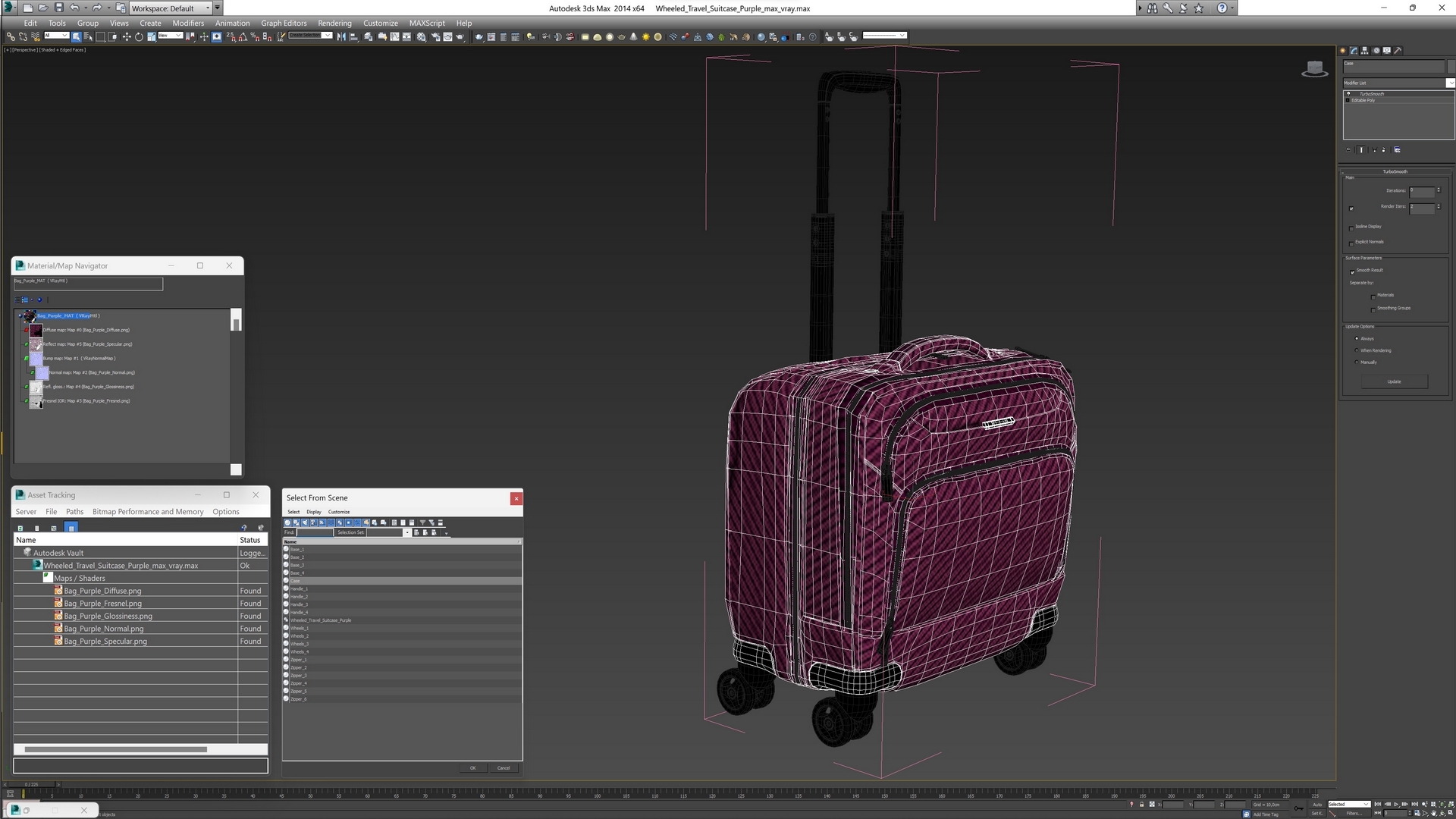Open the Material Editor icon
Image resolution: width=1456 pixels, height=819 pixels.
coord(422,36)
